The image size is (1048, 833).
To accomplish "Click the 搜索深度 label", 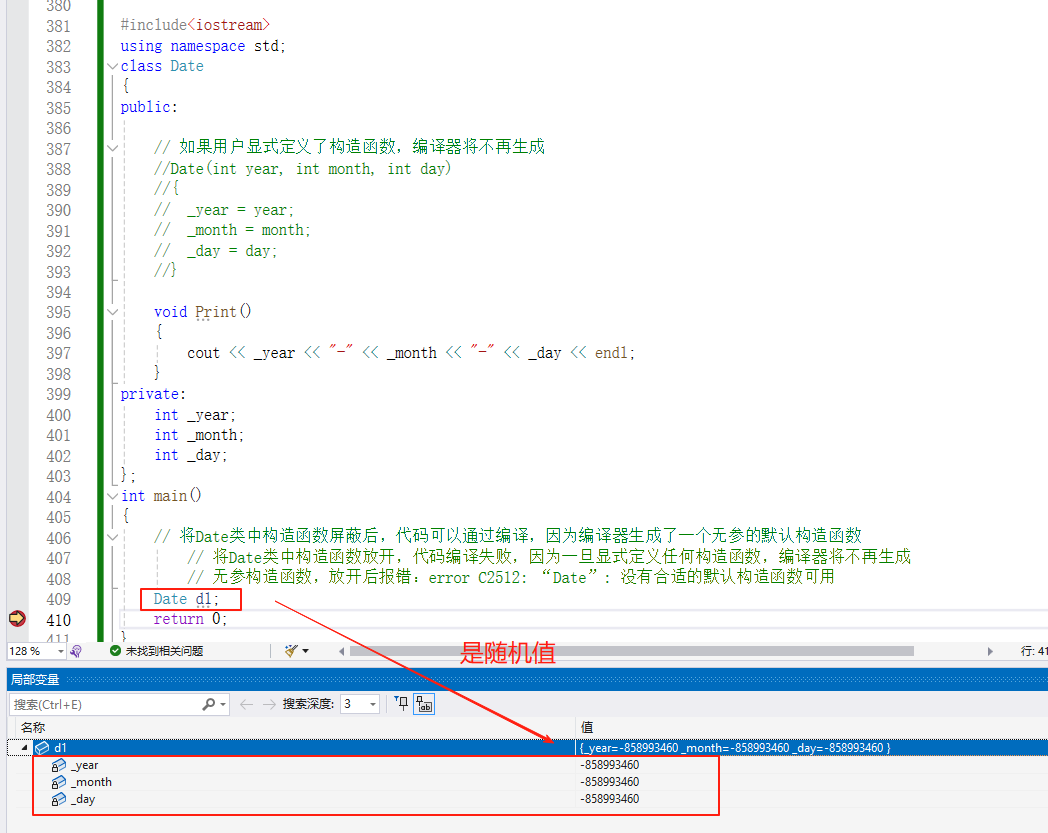I will [x=308, y=704].
